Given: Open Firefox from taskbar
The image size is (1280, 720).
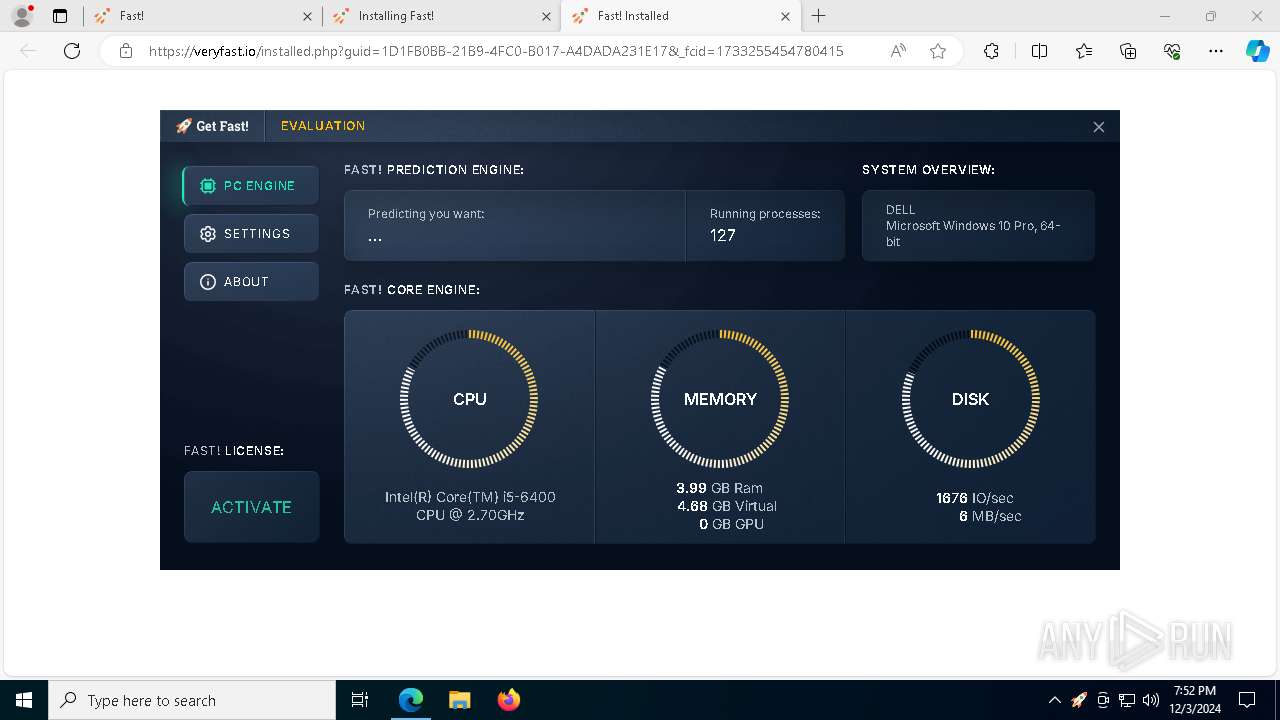Looking at the screenshot, I should click(508, 700).
